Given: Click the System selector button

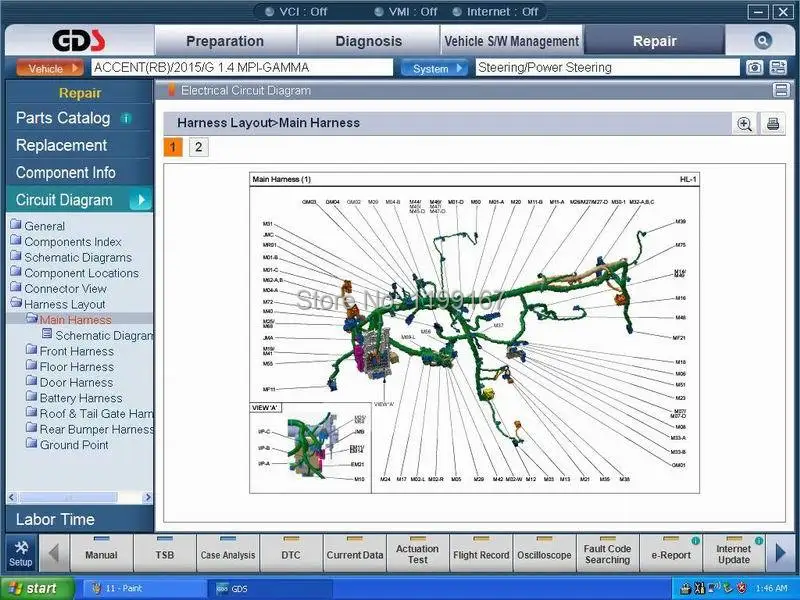Looking at the screenshot, I should (x=434, y=68).
